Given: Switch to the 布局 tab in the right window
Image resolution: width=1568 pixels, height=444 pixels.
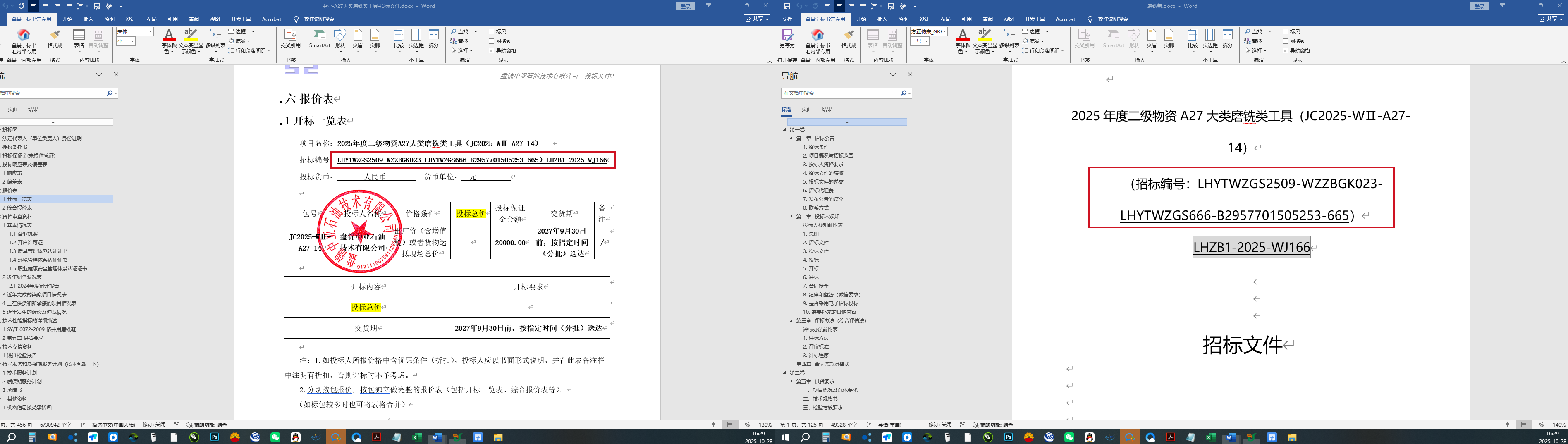Looking at the screenshot, I should coord(945,19).
